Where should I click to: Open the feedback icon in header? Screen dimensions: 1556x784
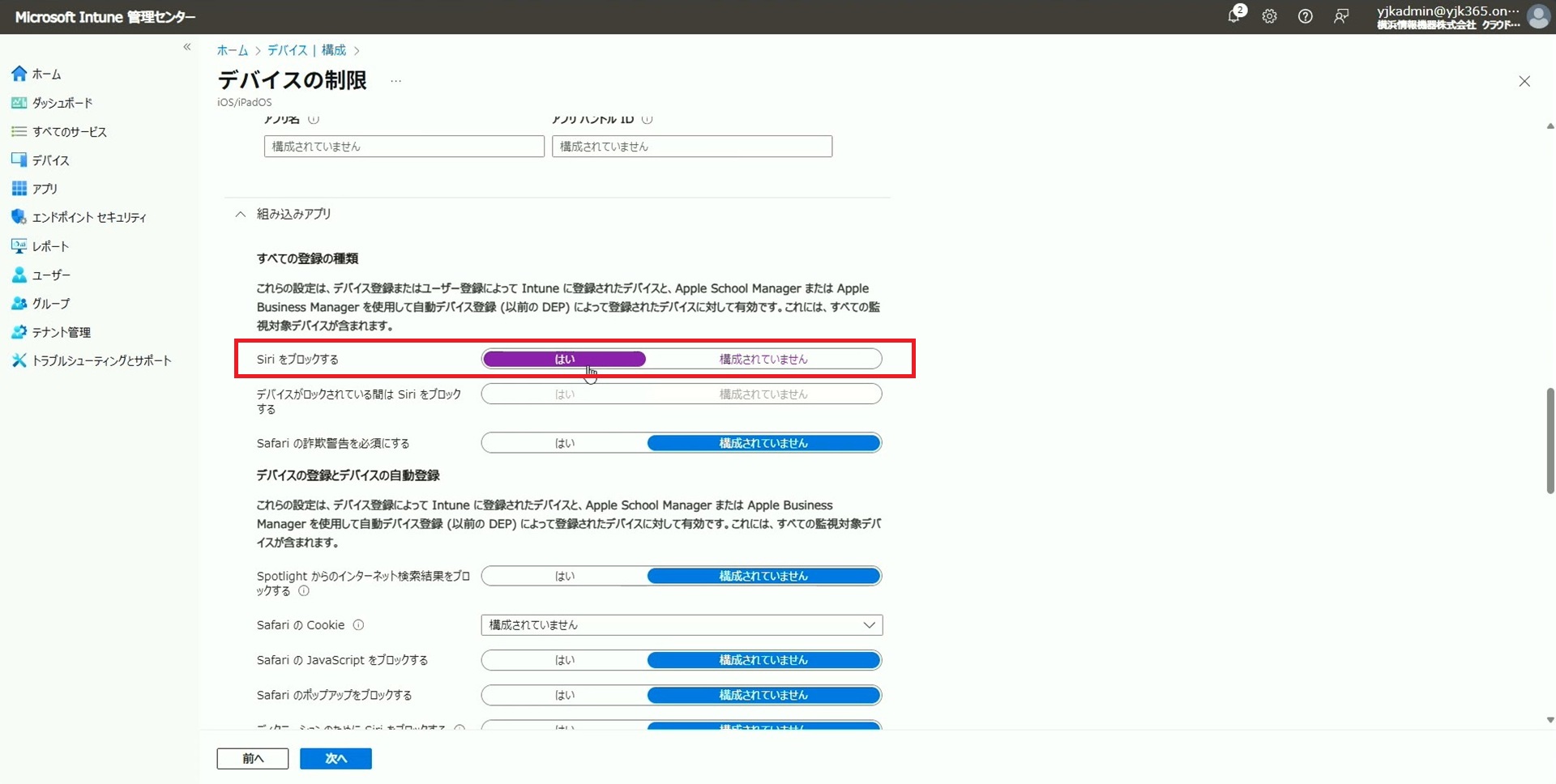[1341, 16]
